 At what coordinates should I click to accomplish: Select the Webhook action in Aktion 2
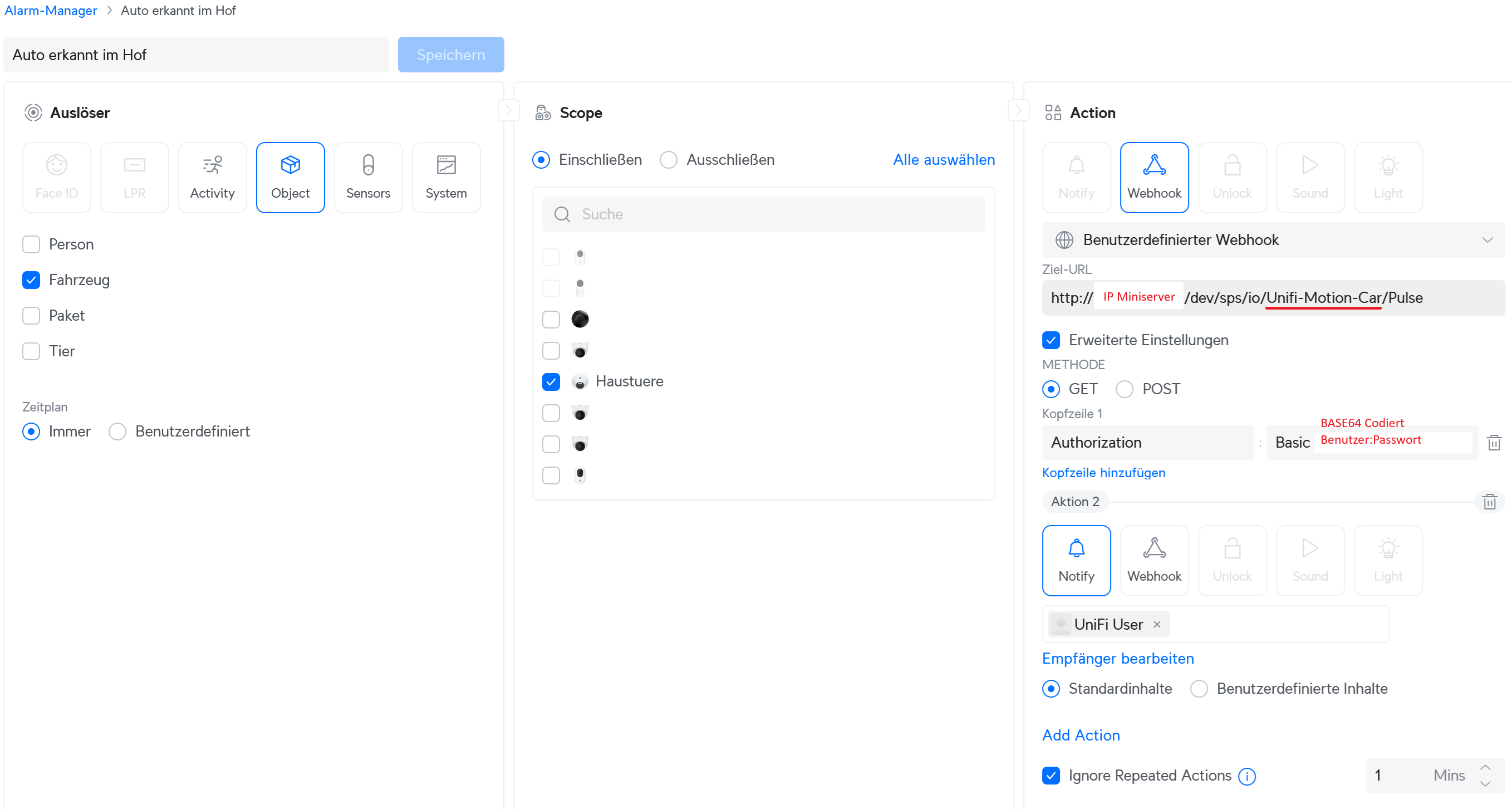point(1154,560)
